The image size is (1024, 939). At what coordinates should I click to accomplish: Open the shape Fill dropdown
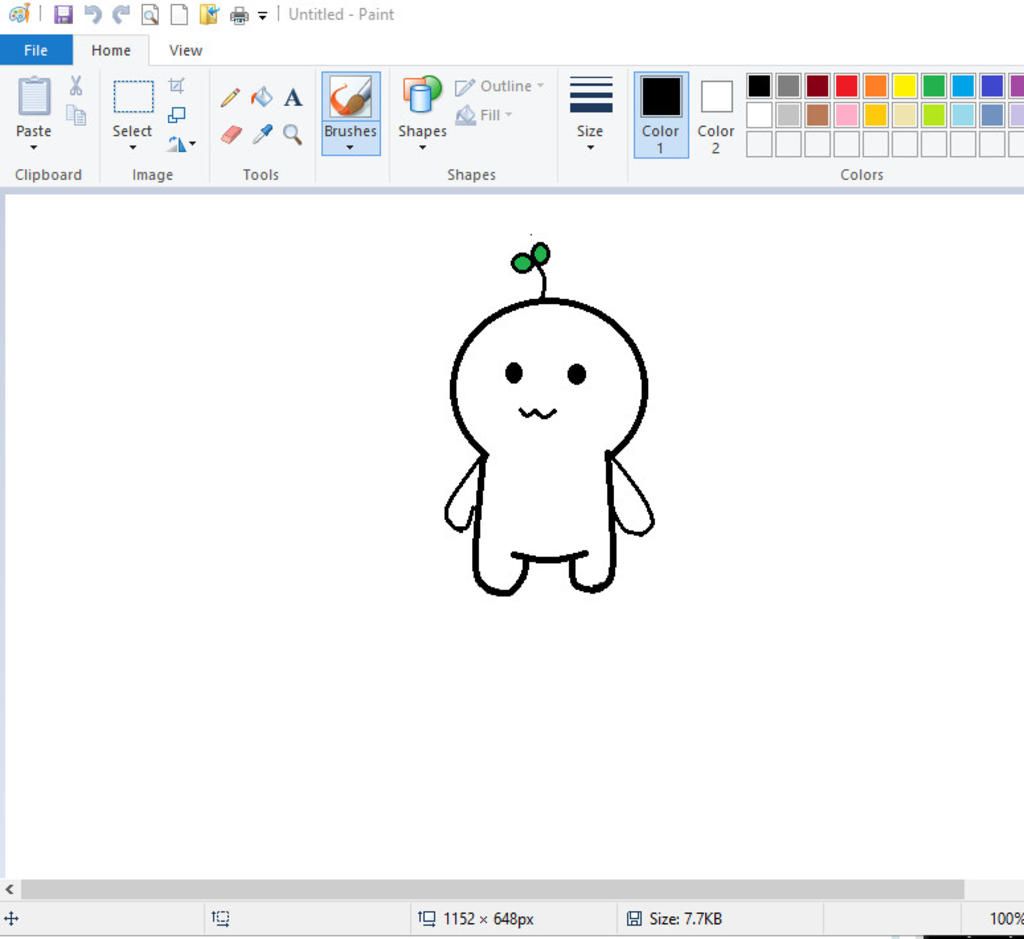click(484, 115)
